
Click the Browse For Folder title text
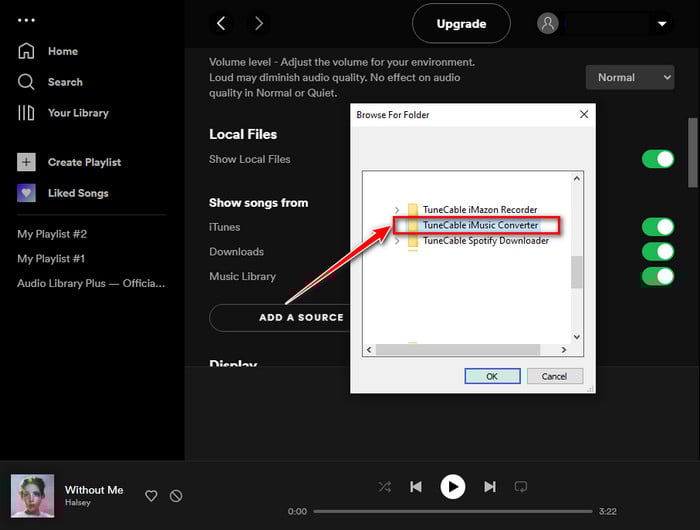393,115
